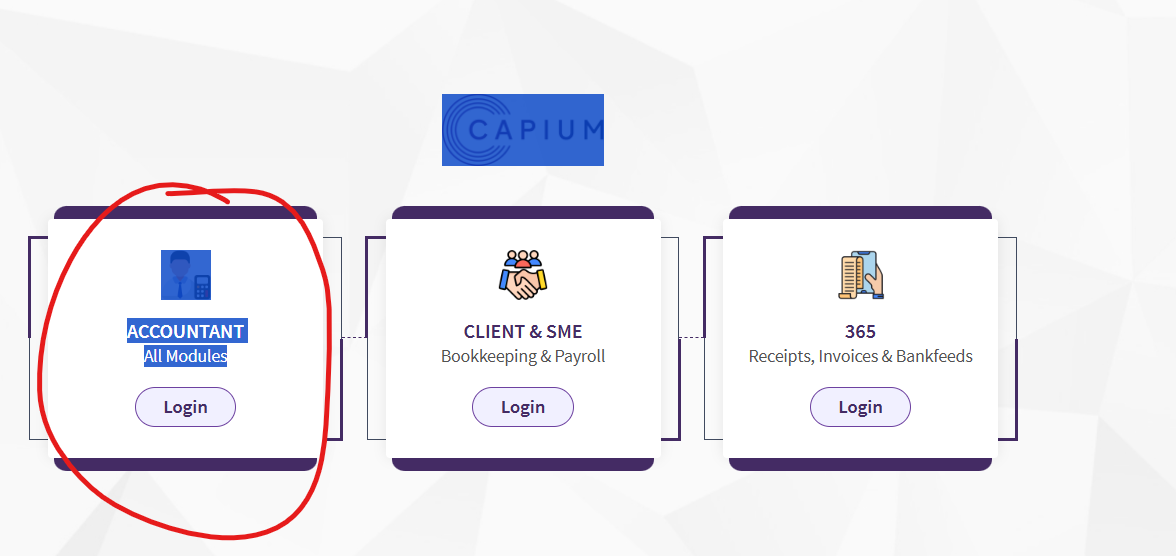Click Receipts, Invoices & Bankfeeds subtitle

click(860, 356)
